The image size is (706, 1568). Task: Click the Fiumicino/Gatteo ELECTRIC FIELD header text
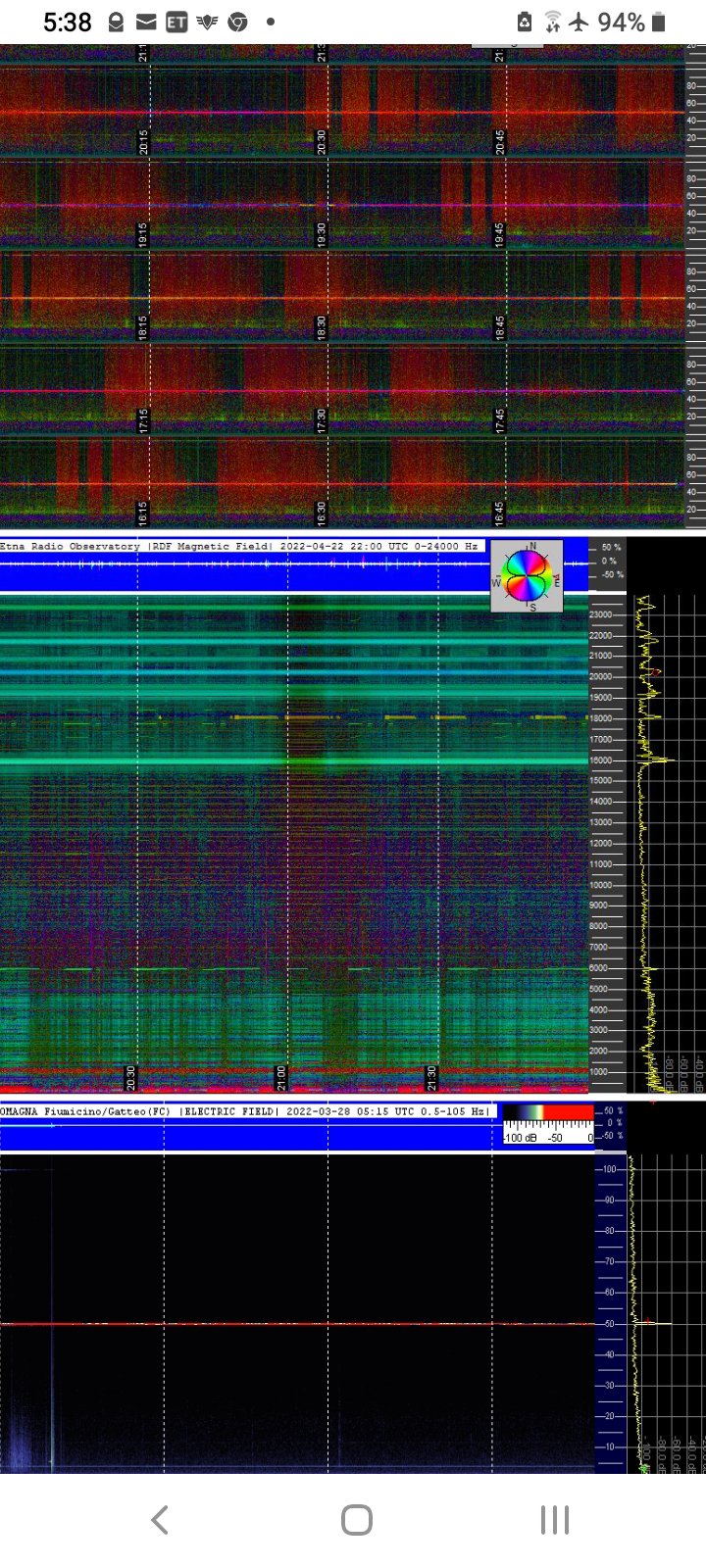click(x=245, y=1111)
